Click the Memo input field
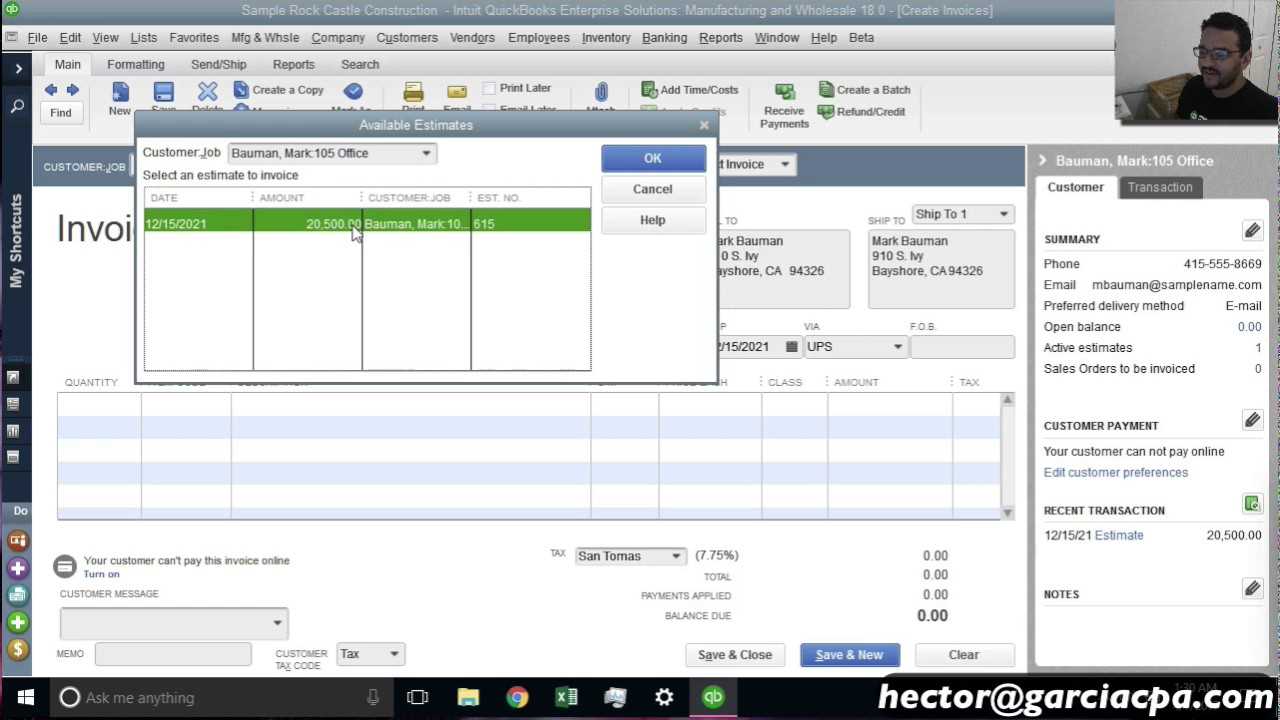The height and width of the screenshot is (720, 1280). click(173, 654)
